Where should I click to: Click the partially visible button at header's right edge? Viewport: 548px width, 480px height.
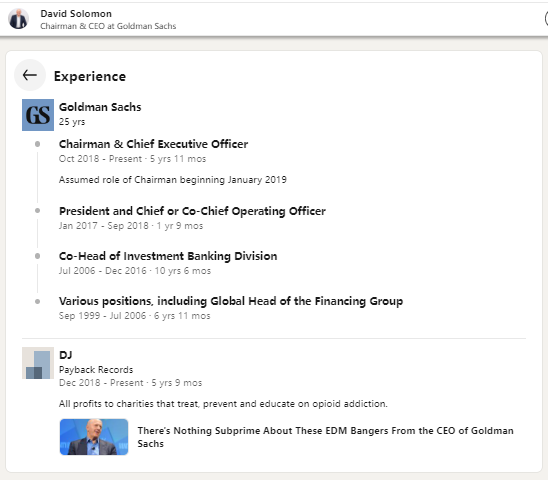tap(546, 19)
